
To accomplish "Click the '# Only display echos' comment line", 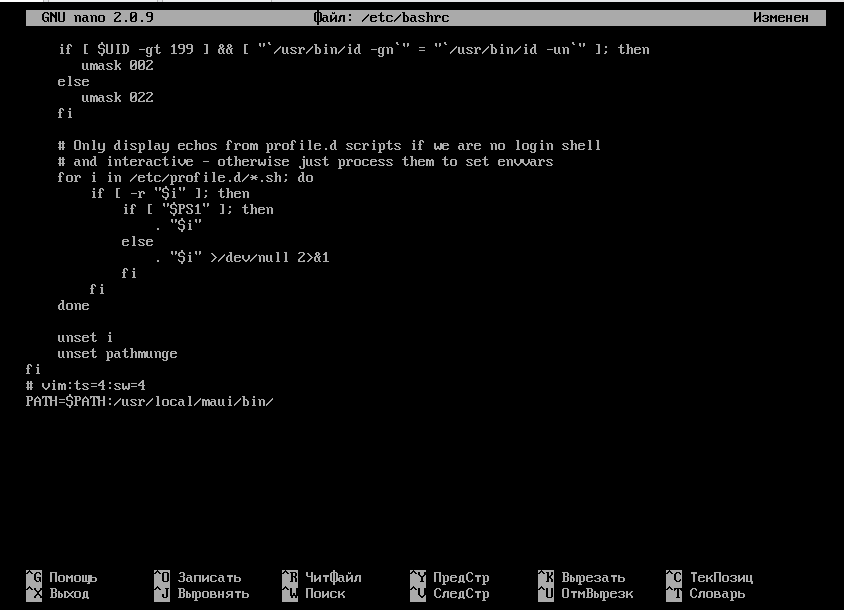I will pos(329,145).
